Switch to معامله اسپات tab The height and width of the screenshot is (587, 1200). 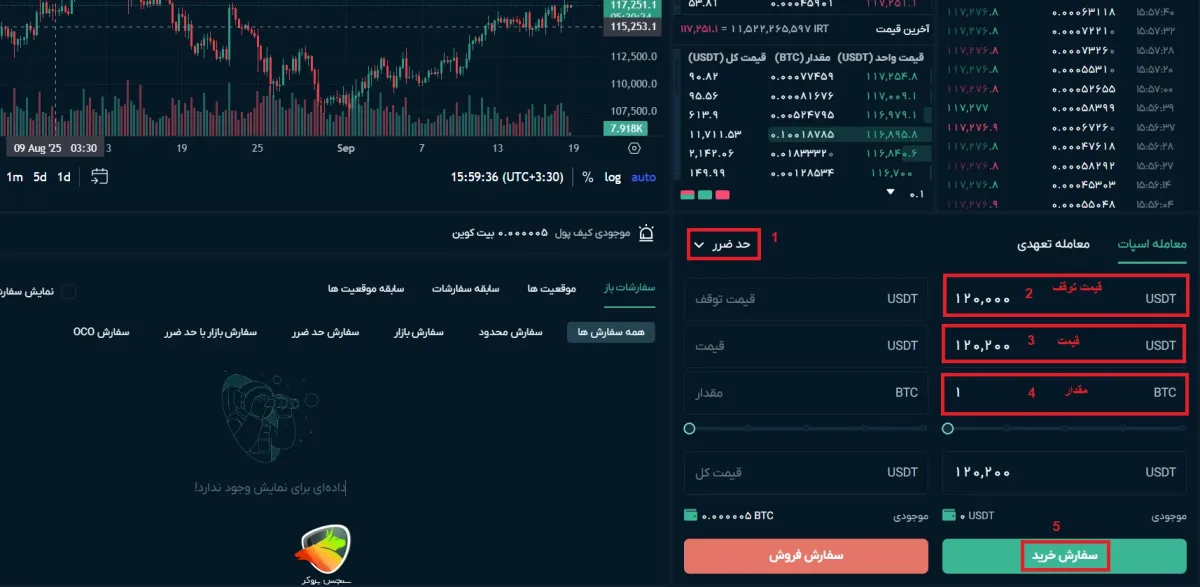[1152, 244]
